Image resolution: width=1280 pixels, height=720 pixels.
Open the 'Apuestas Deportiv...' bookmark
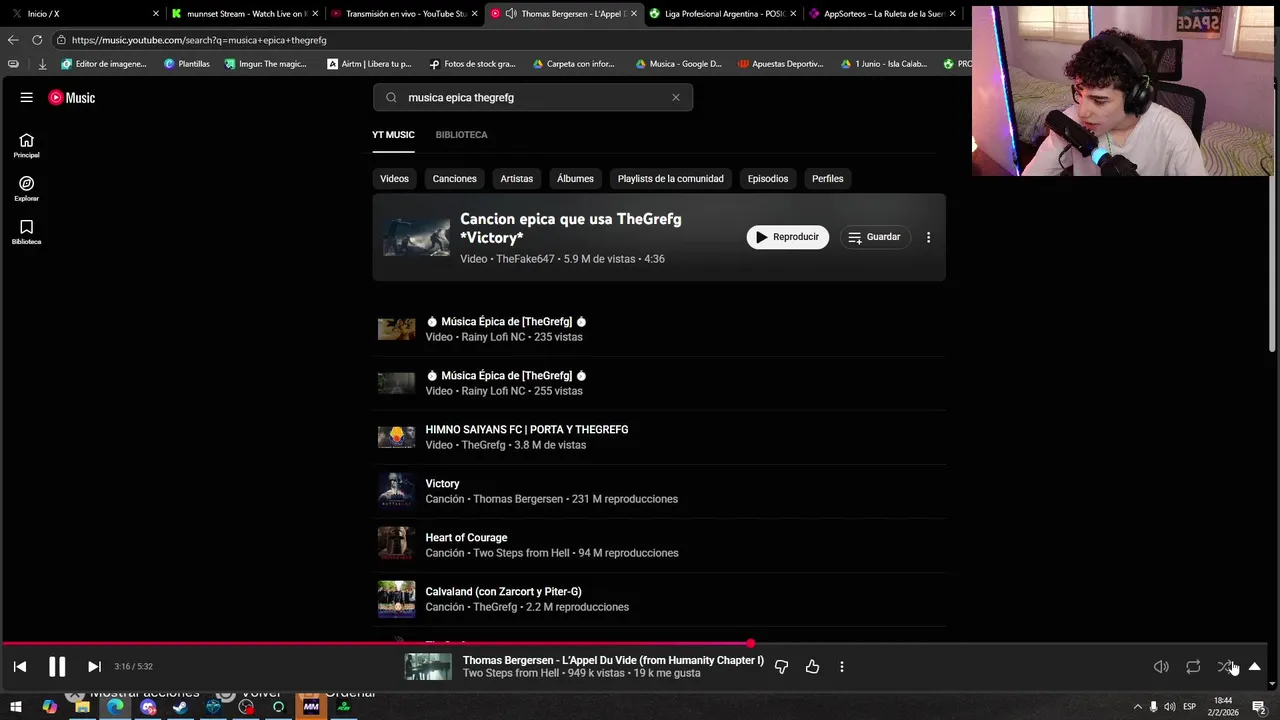click(x=781, y=63)
